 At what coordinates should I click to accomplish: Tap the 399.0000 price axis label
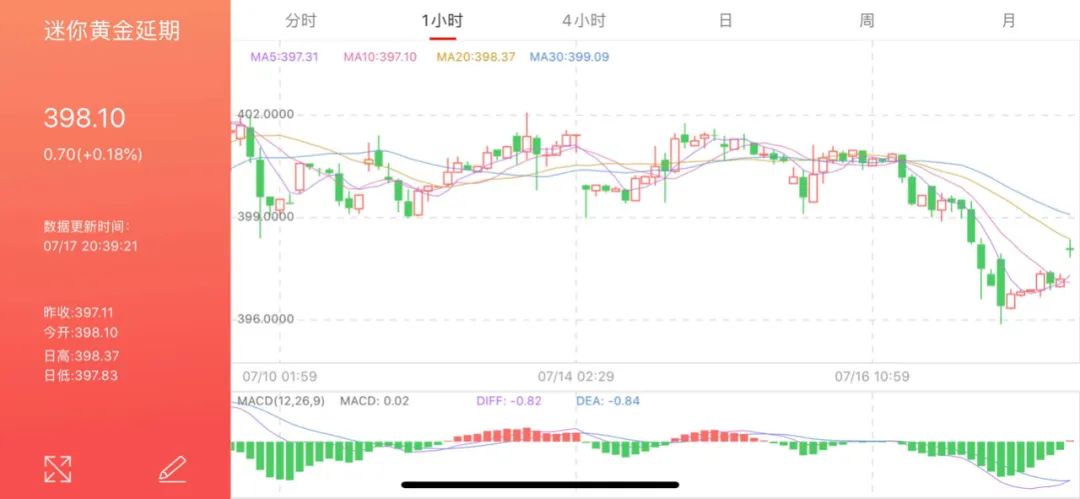tap(265, 216)
